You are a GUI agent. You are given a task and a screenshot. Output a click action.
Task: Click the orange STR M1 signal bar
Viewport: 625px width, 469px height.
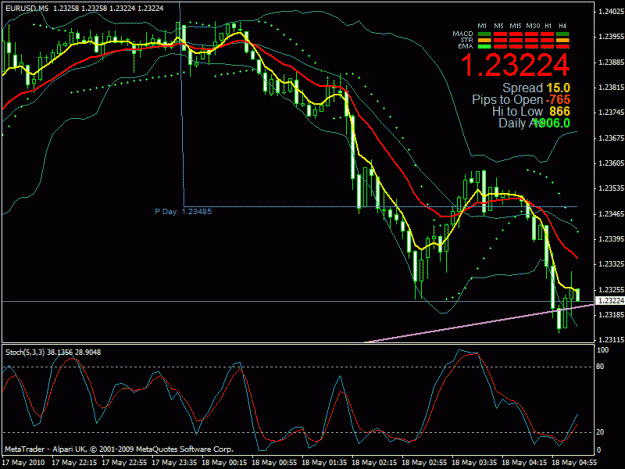[484, 40]
